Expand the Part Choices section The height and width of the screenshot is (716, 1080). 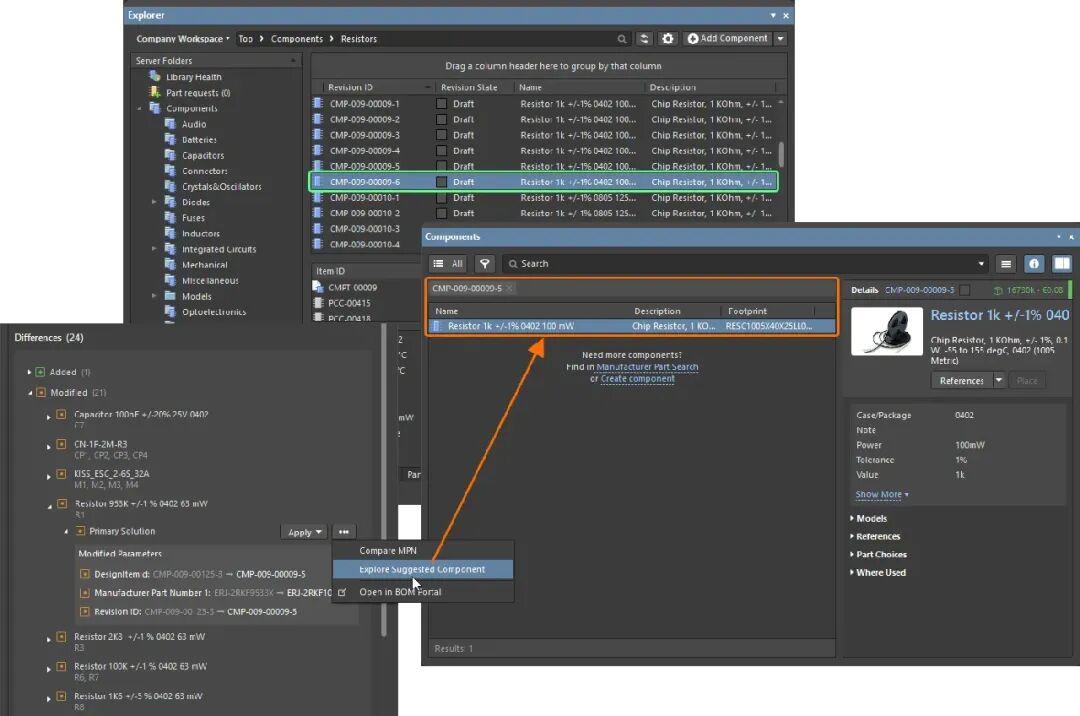tap(851, 554)
